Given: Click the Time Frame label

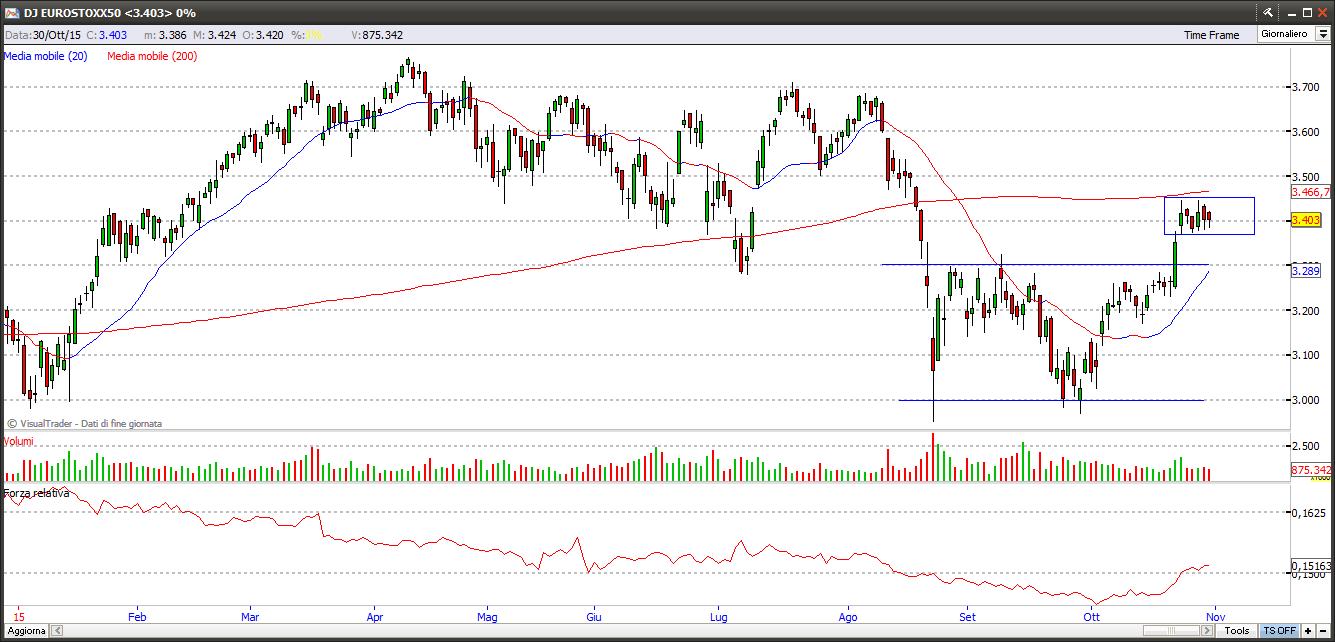Looking at the screenshot, I should [x=1211, y=35].
